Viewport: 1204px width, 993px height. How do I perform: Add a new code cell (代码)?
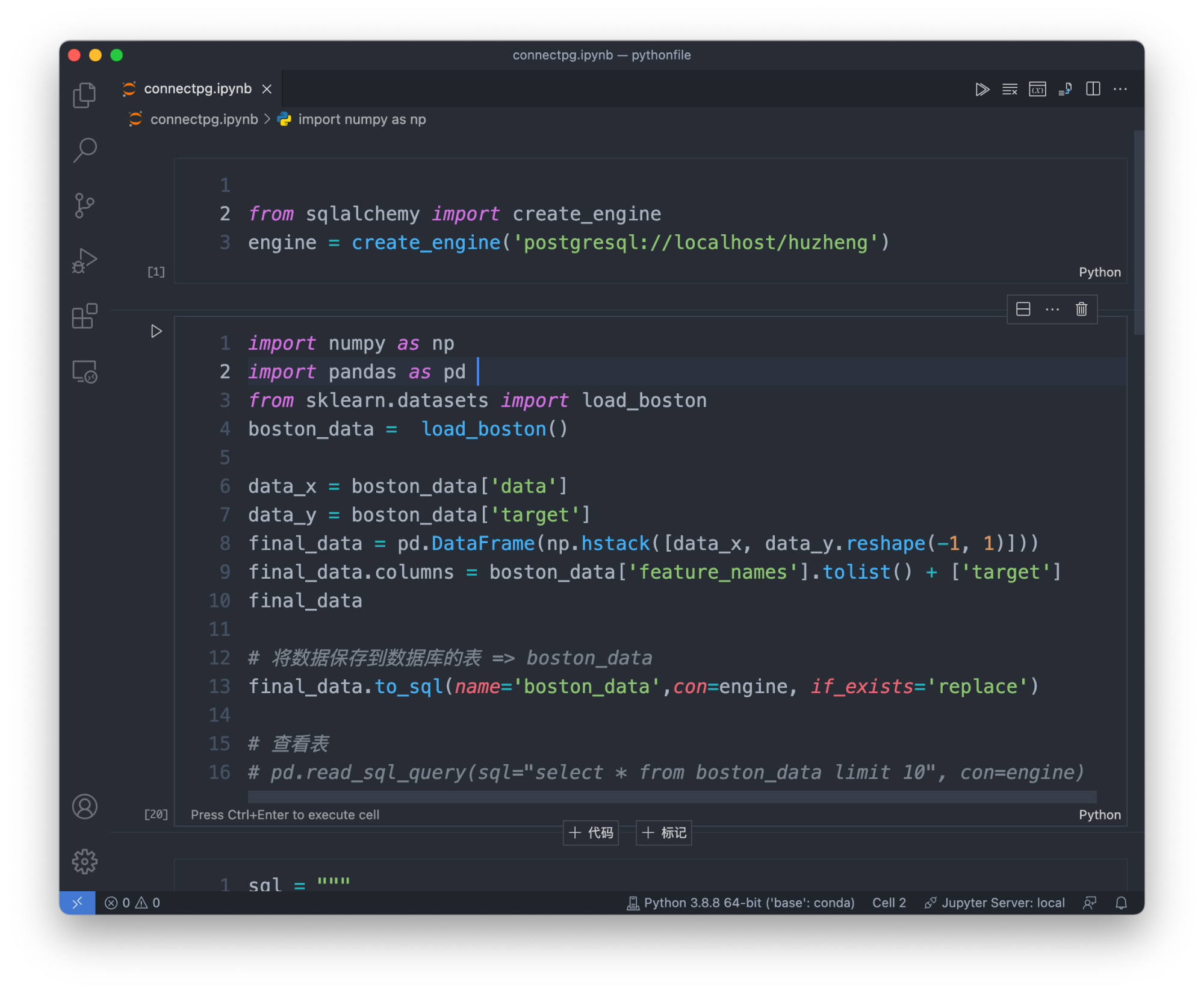(x=591, y=833)
